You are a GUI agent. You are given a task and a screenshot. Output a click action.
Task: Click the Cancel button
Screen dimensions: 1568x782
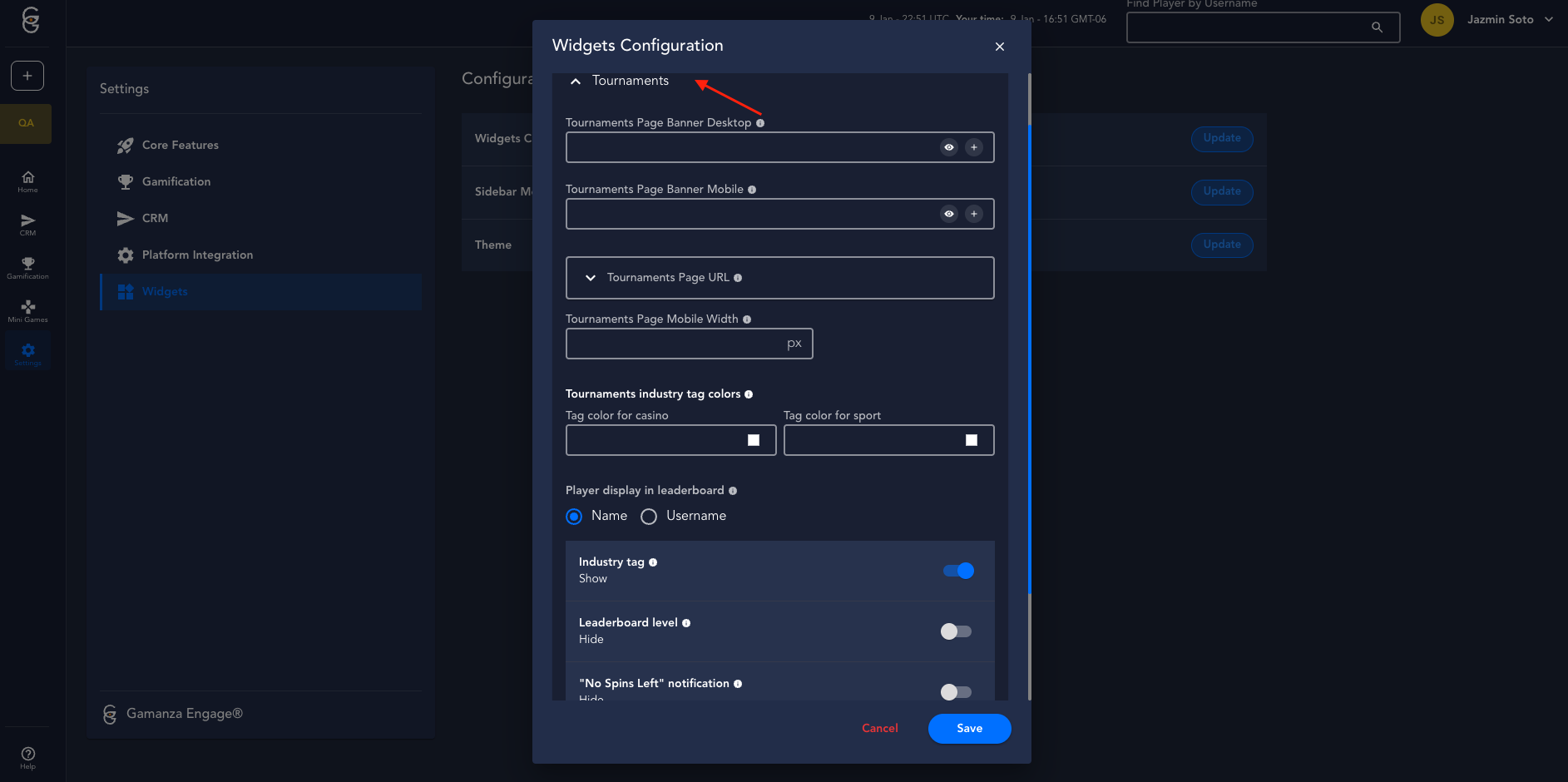point(879,729)
